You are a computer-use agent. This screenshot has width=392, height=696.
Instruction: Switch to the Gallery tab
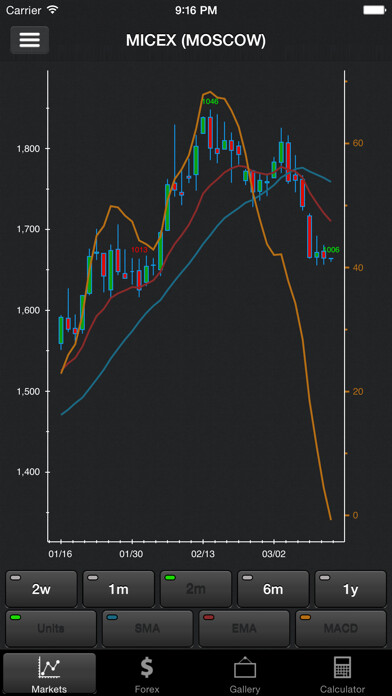click(x=245, y=674)
